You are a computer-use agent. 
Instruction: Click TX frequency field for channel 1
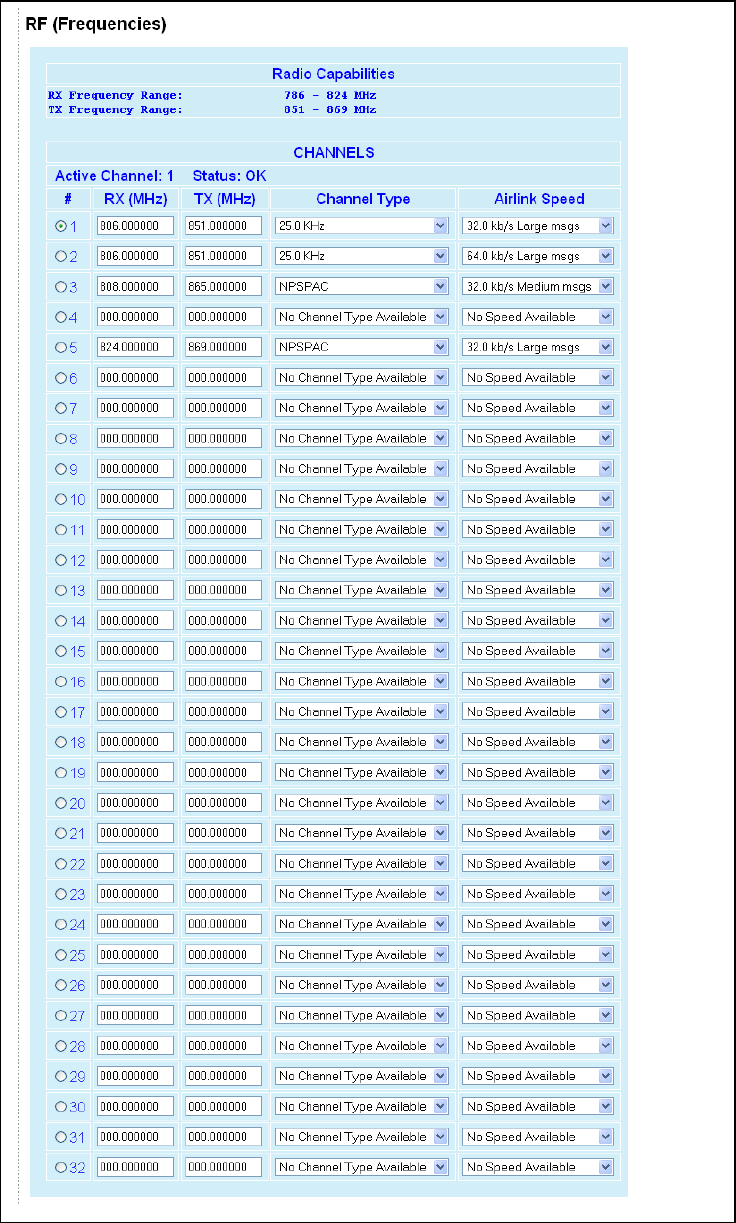pyautogui.click(x=223, y=226)
